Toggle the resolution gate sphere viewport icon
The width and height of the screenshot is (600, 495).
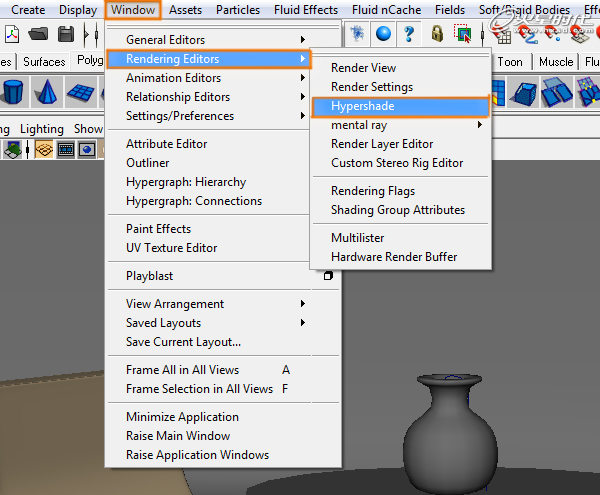point(87,149)
